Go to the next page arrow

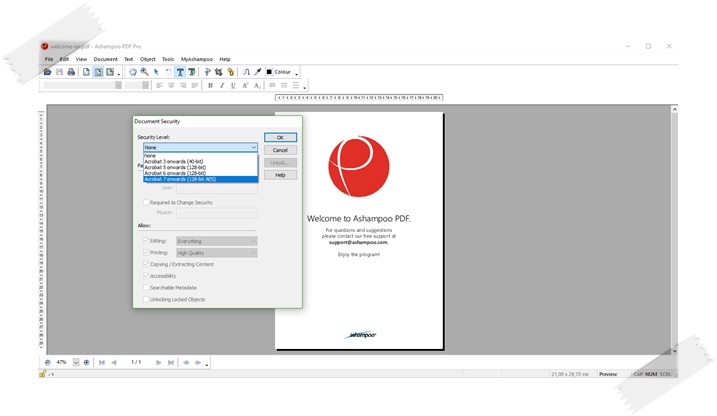point(159,363)
